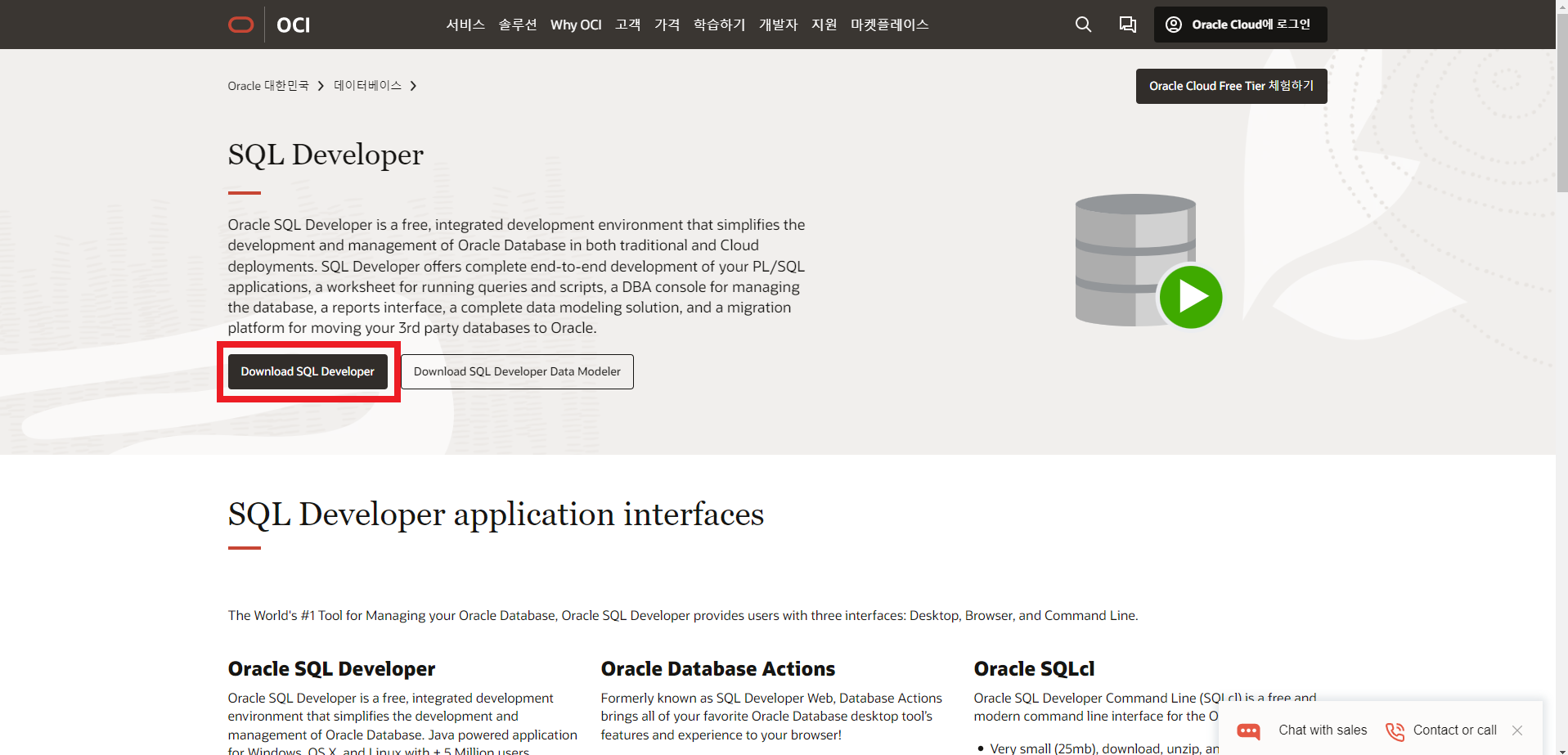This screenshot has height=755, width=1568.
Task: Click the SQL Developer page title
Action: (326, 155)
